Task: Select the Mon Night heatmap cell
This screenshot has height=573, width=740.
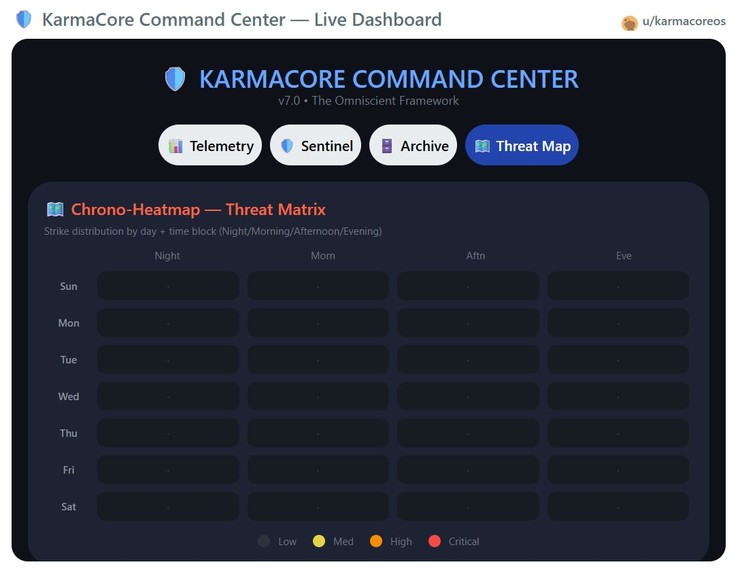Action: [168, 322]
